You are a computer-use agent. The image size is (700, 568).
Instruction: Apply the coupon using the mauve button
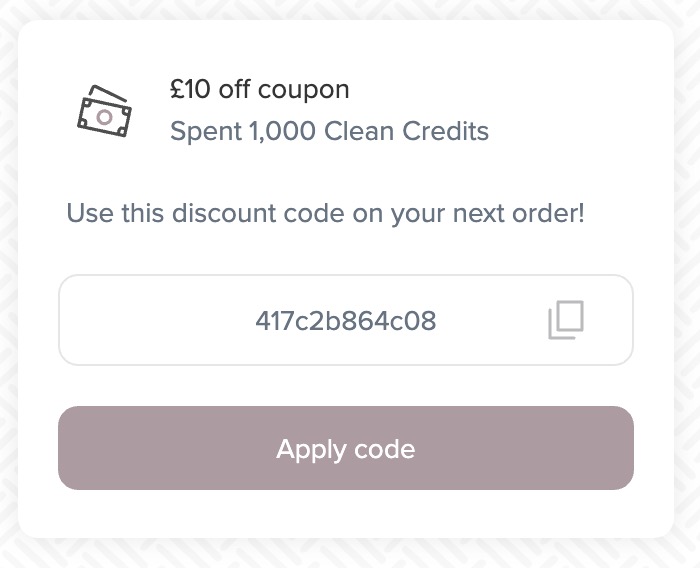click(345, 448)
